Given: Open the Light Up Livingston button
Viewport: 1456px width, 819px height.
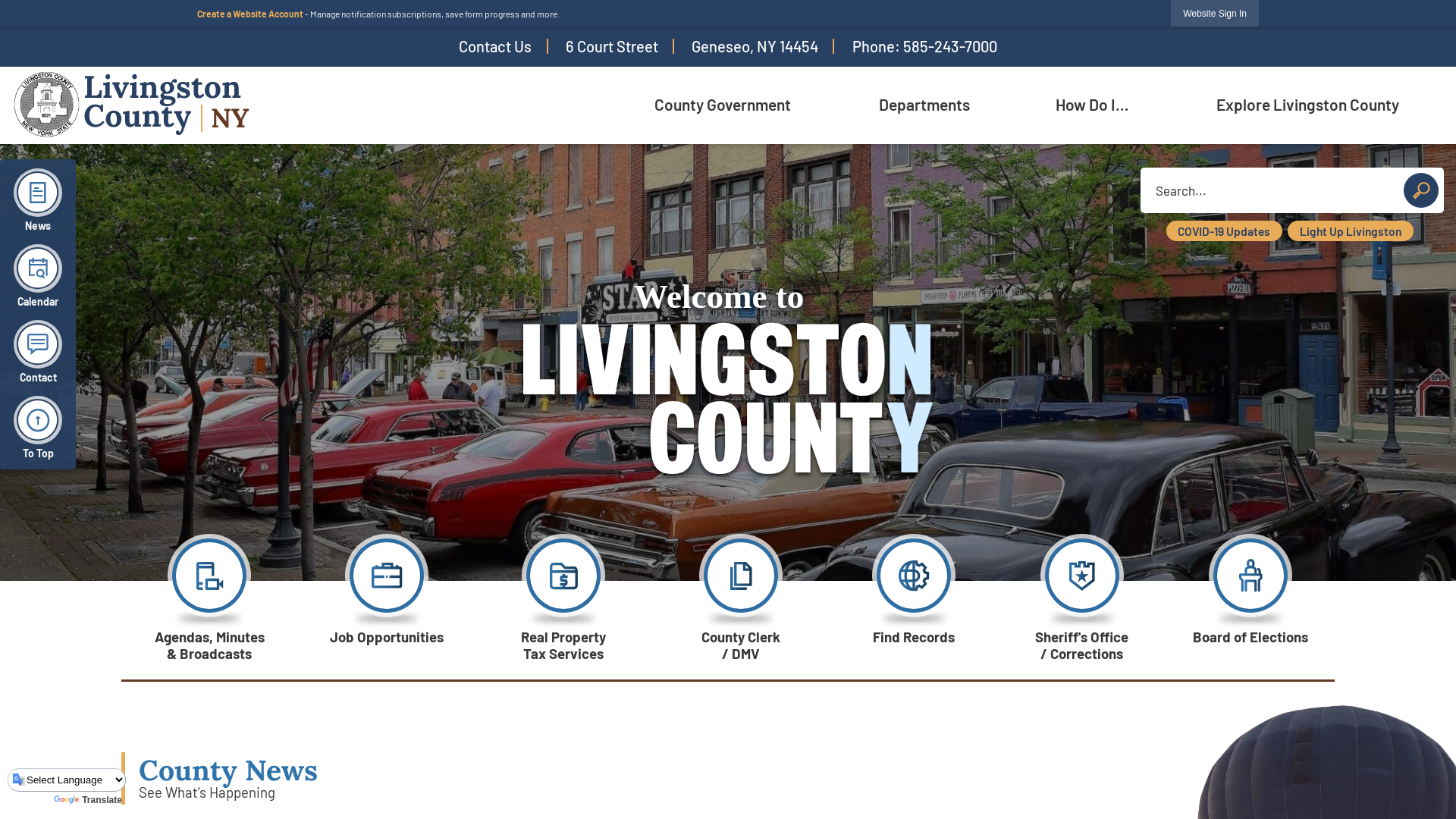Looking at the screenshot, I should click(1351, 231).
